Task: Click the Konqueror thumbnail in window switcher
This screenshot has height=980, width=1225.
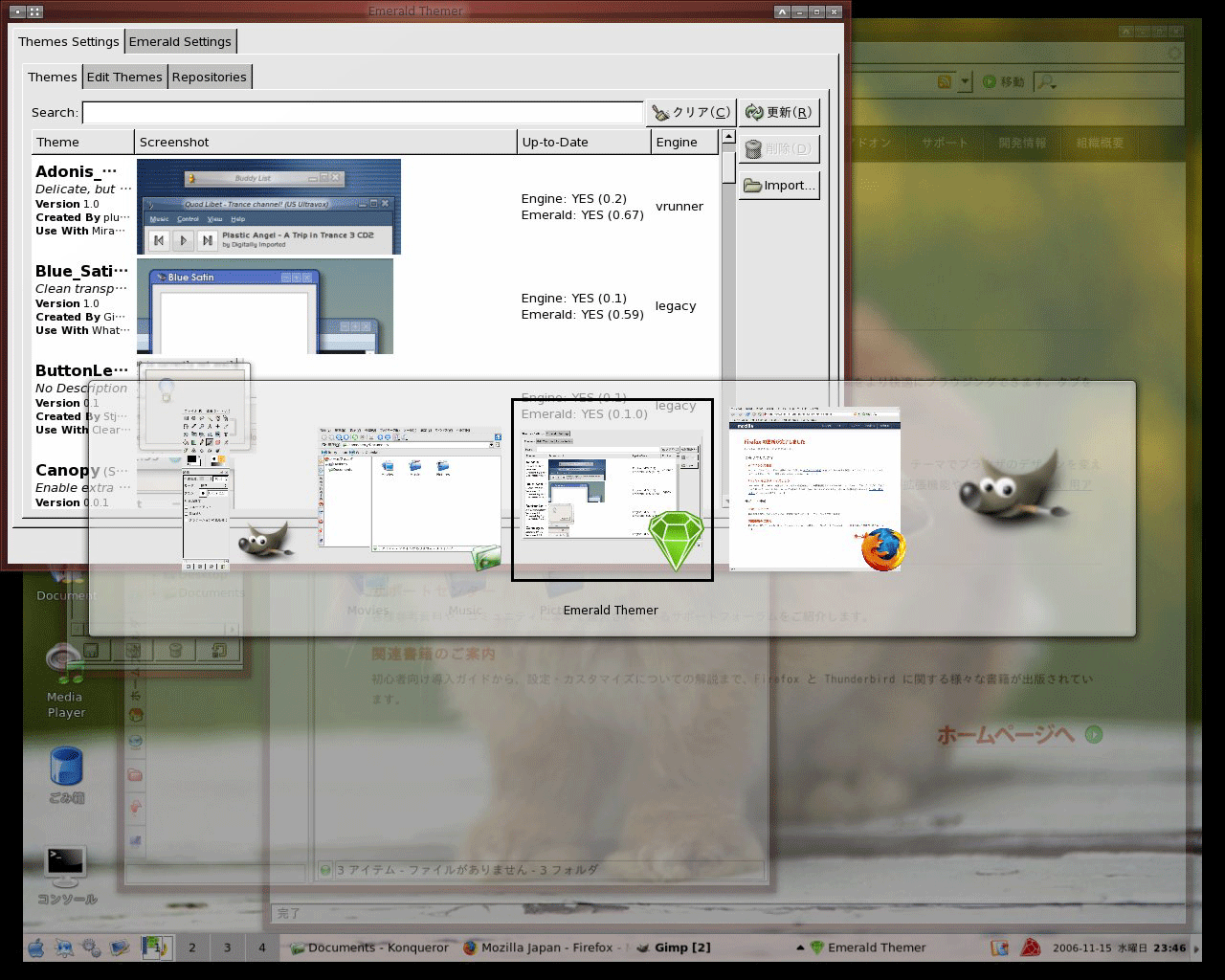Action: coord(410,498)
